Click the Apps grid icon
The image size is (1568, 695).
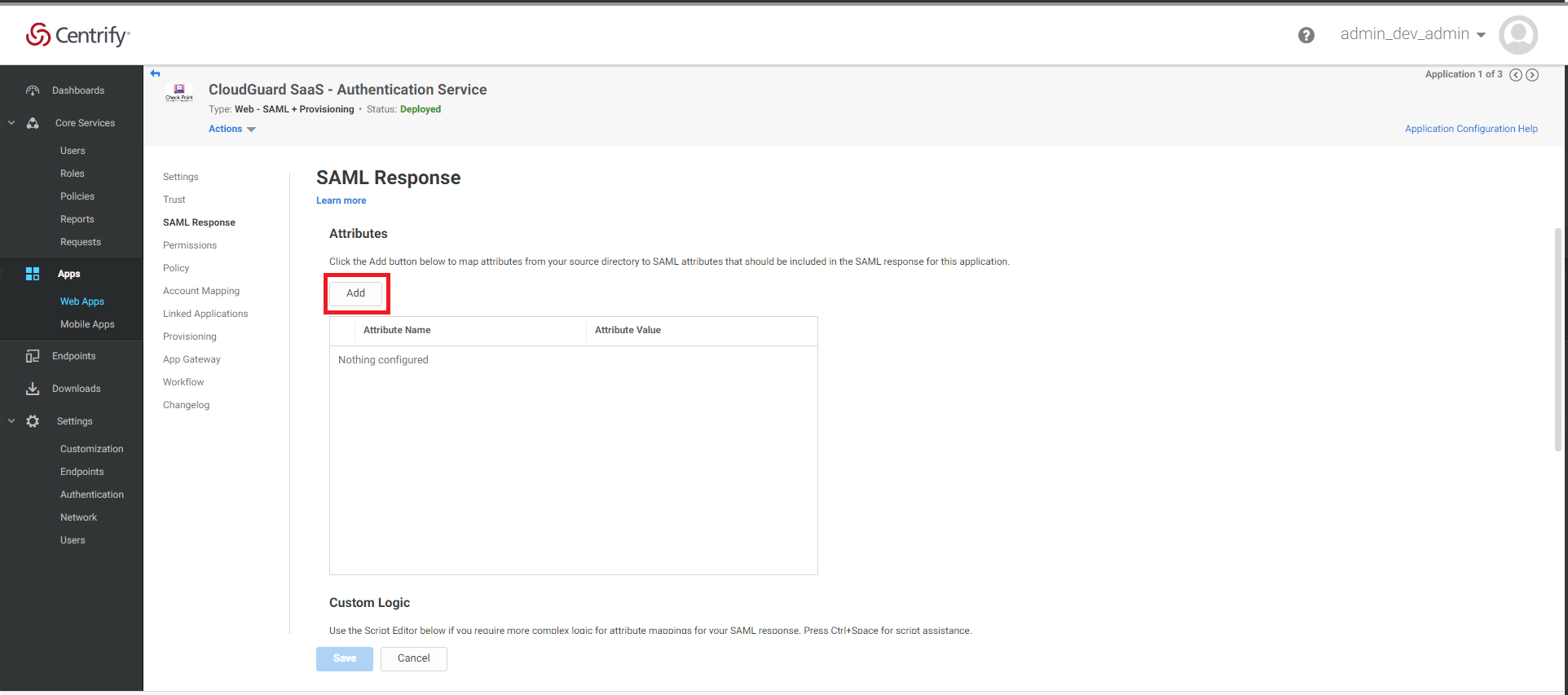[33, 274]
